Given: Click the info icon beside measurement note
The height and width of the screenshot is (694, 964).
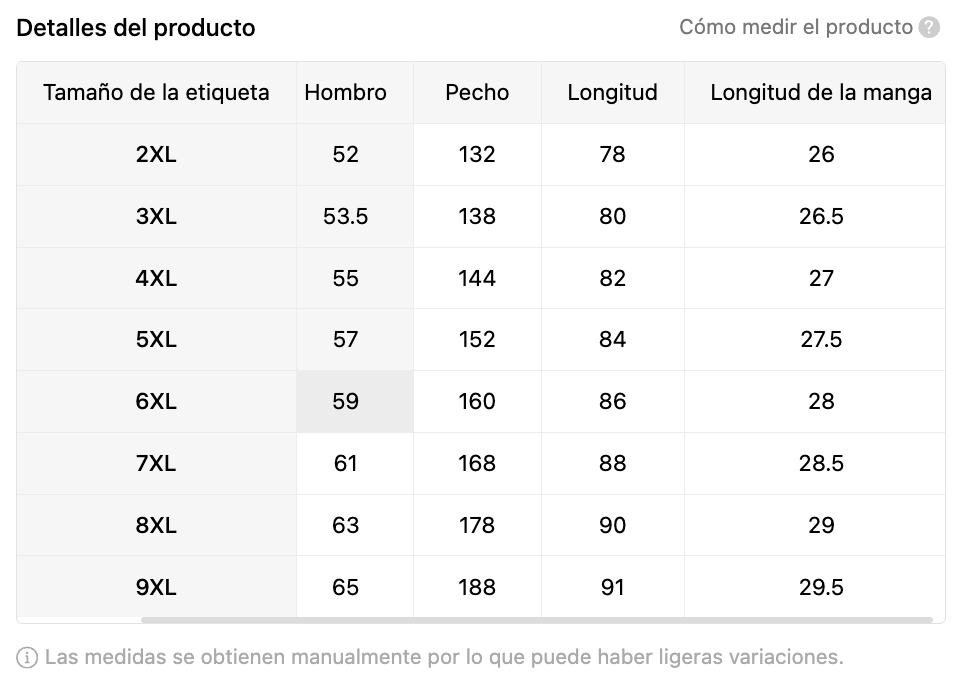Looking at the screenshot, I should pyautogui.click(x=28, y=658).
